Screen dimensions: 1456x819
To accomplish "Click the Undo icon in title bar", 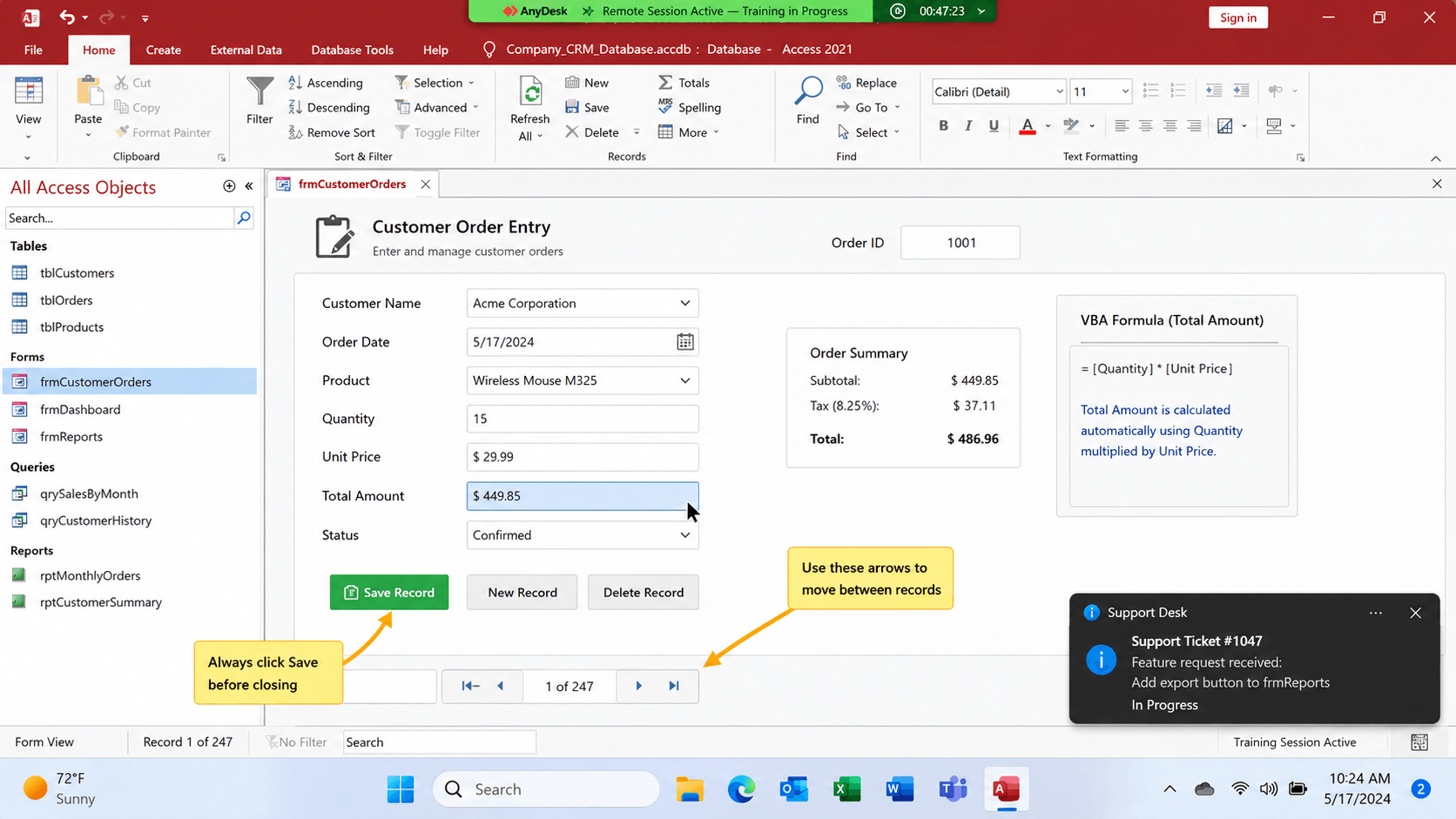I will tap(67, 17).
